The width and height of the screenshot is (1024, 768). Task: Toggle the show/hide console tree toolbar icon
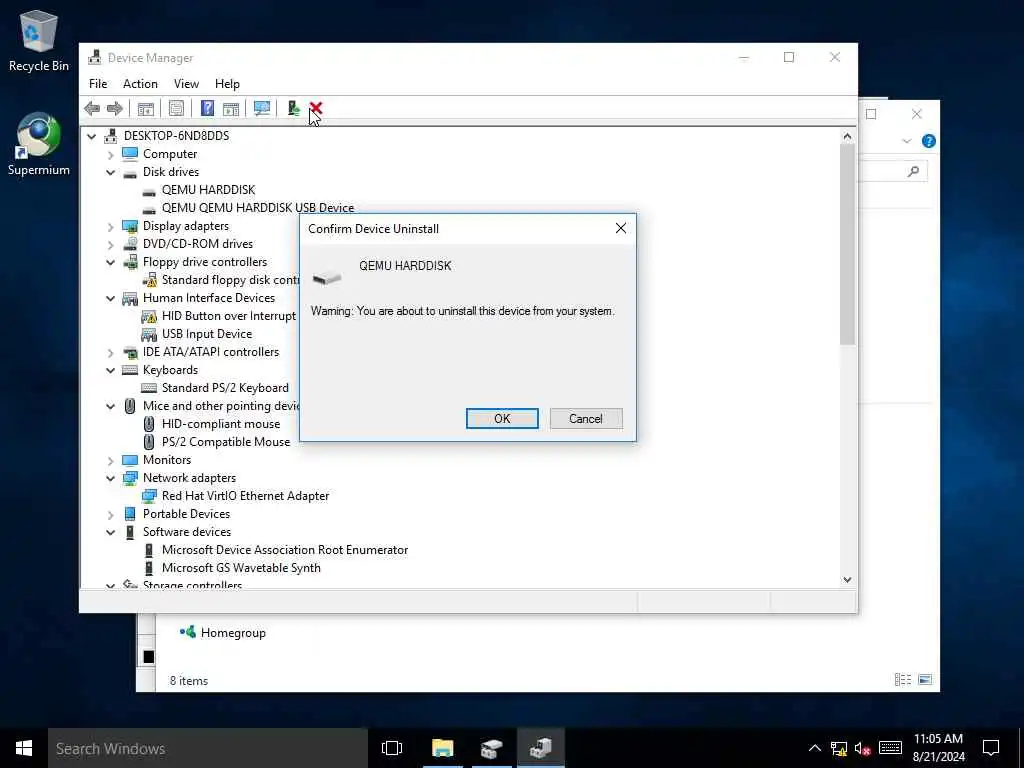(146, 108)
